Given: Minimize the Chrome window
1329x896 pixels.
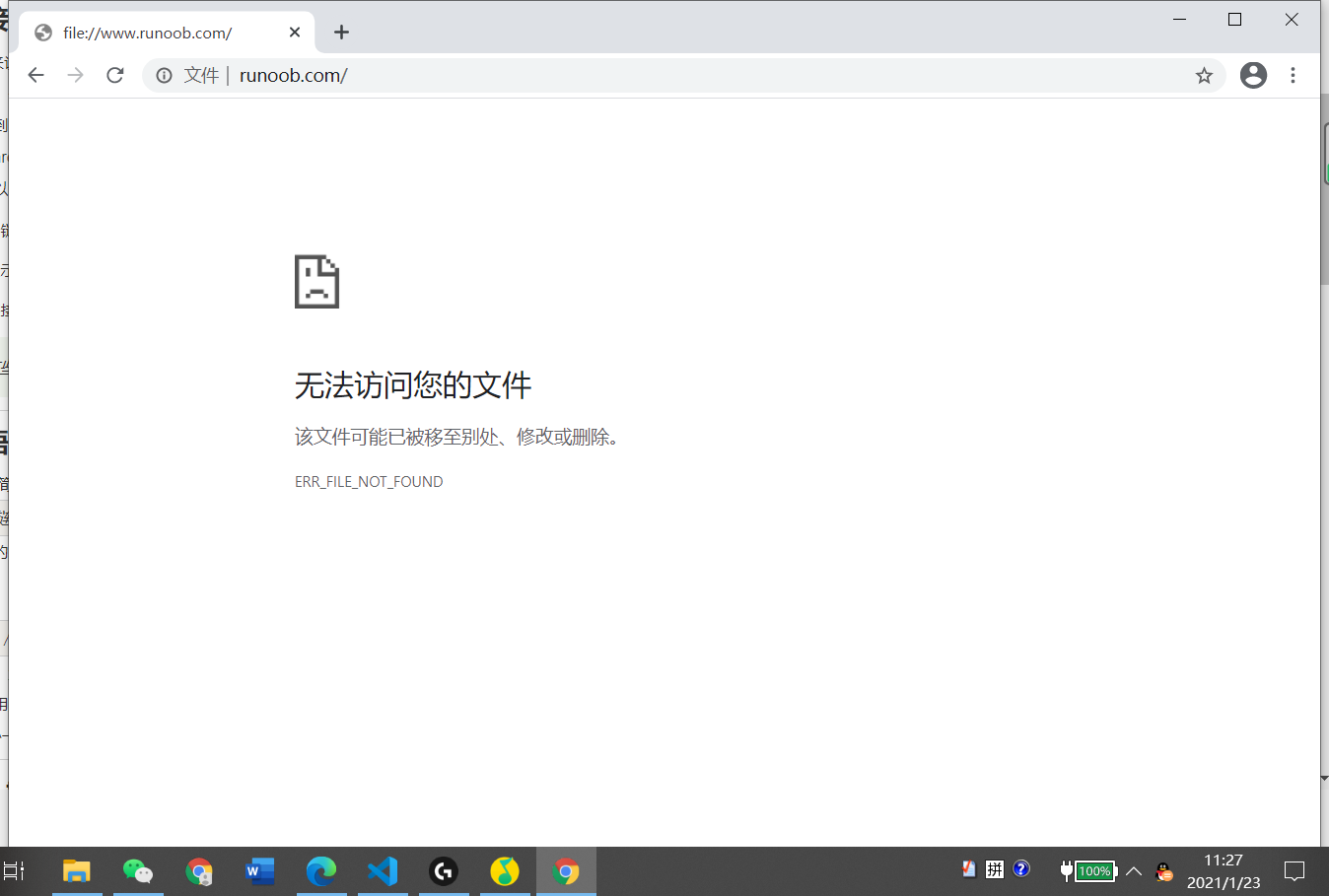Looking at the screenshot, I should click(x=1179, y=20).
